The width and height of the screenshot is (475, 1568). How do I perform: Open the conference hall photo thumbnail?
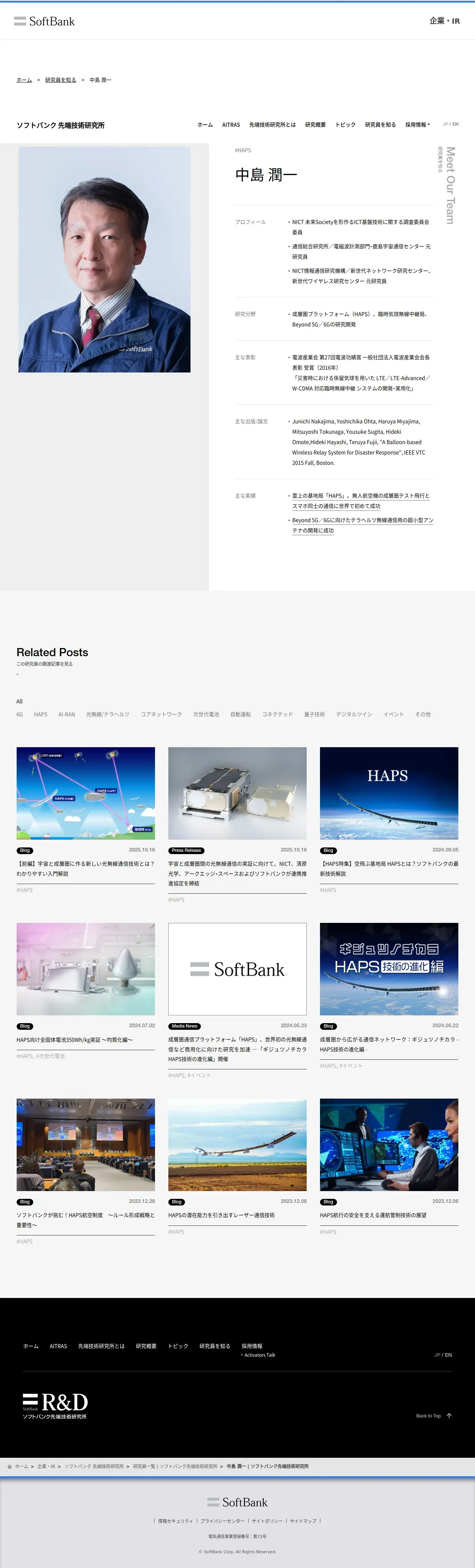tap(86, 1144)
